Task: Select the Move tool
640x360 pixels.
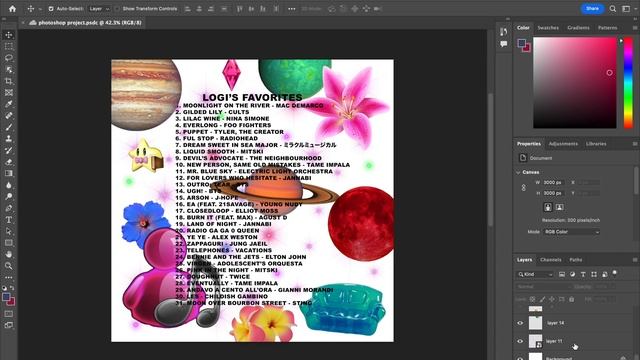Action: [9, 35]
